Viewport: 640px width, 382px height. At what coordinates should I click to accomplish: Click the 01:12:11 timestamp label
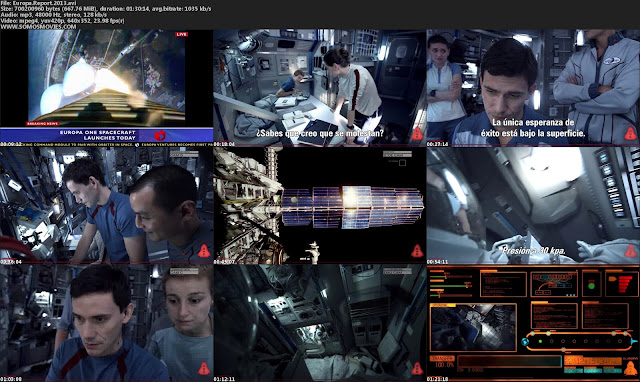click(224, 379)
